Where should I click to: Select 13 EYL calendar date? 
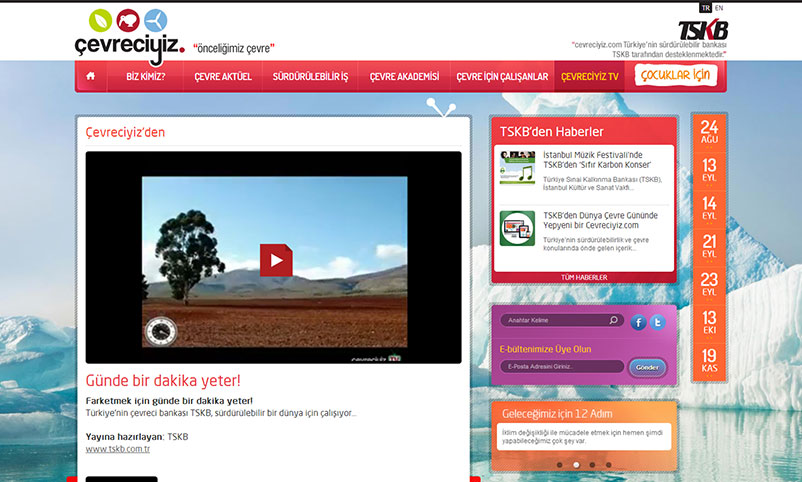click(x=709, y=170)
